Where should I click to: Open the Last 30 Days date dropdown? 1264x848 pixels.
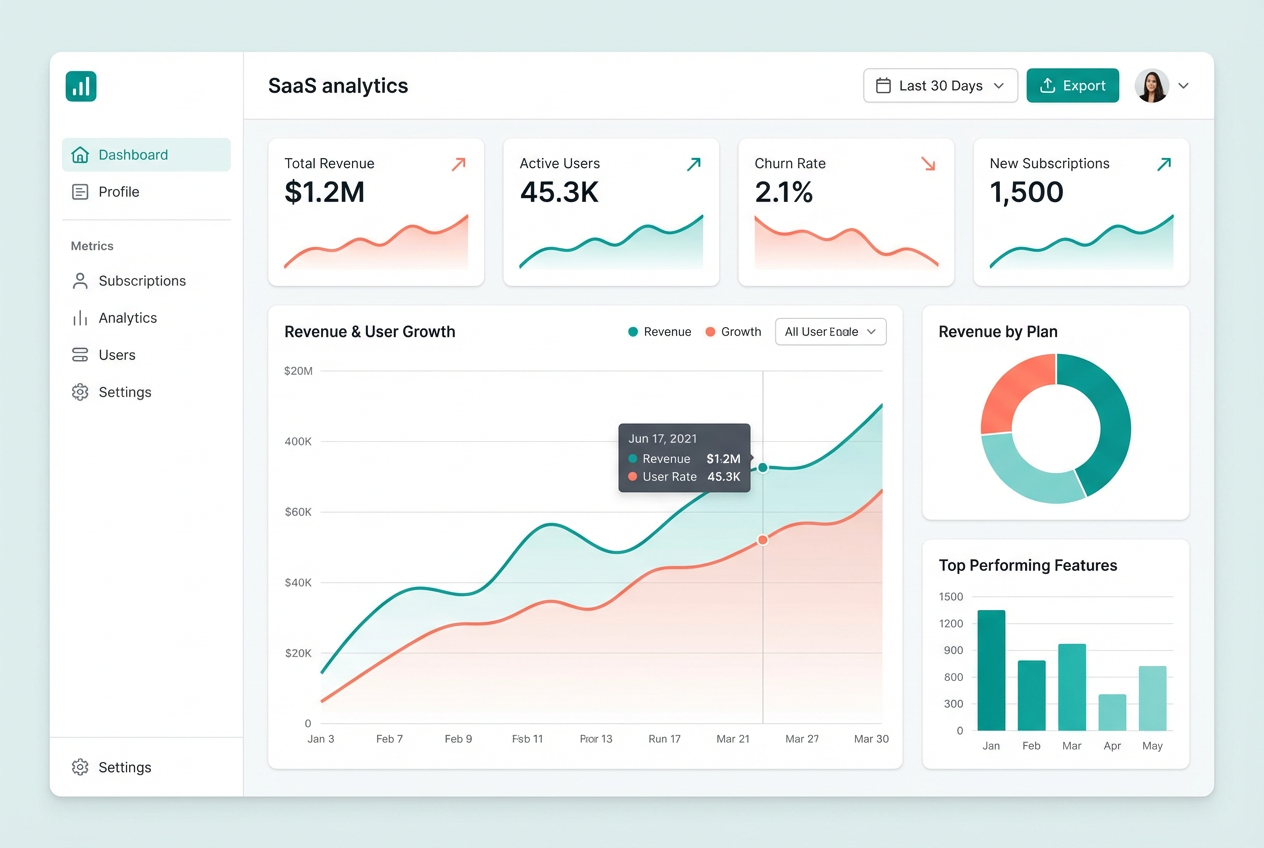pyautogui.click(x=940, y=86)
